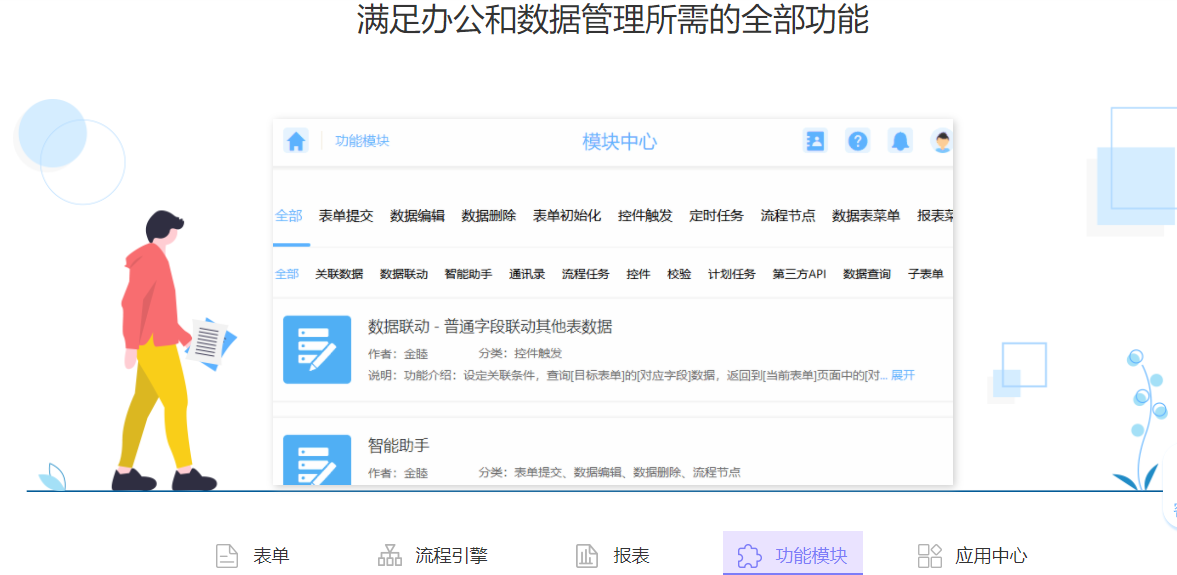Filter by 第三方API sub-category
The width and height of the screenshot is (1177, 575).
pos(799,274)
